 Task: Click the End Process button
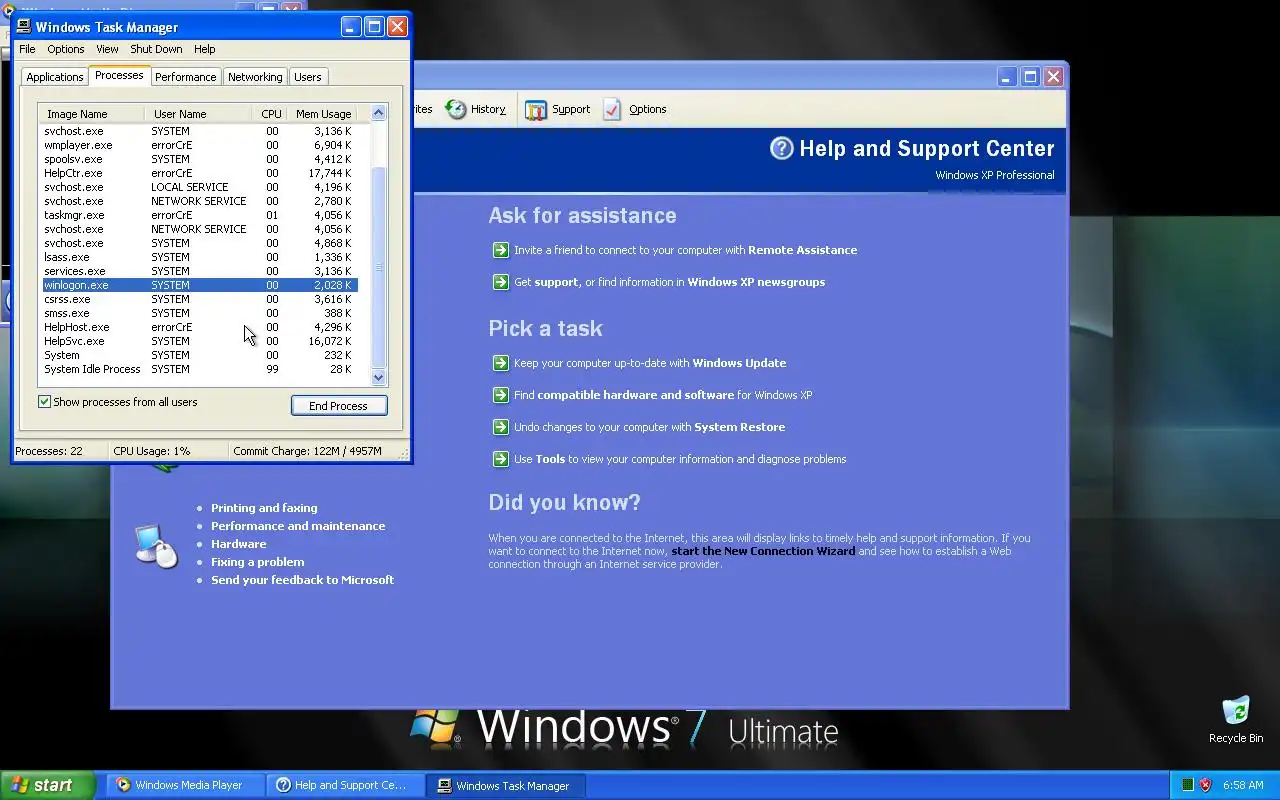339,406
